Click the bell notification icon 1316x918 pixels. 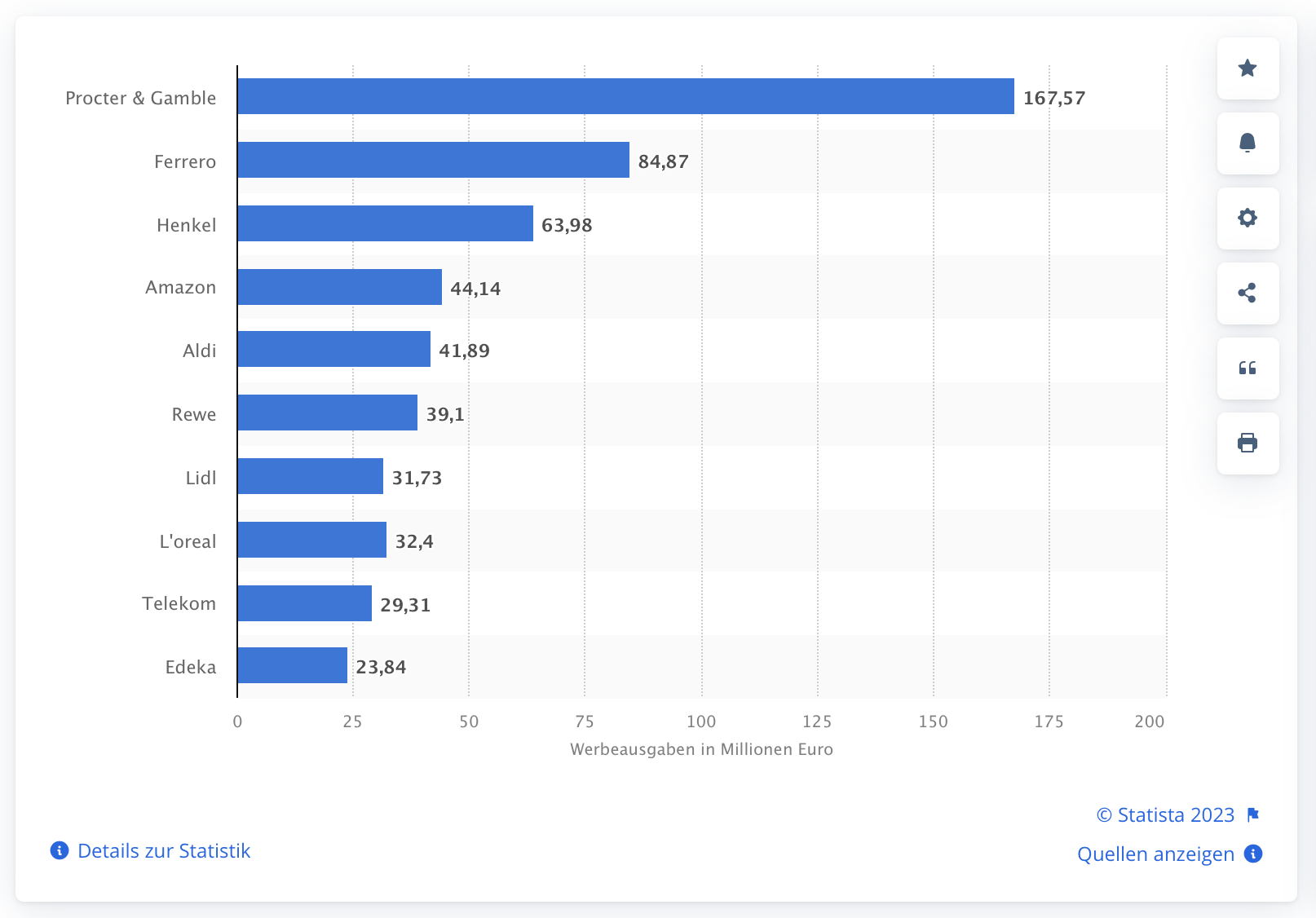pyautogui.click(x=1248, y=143)
